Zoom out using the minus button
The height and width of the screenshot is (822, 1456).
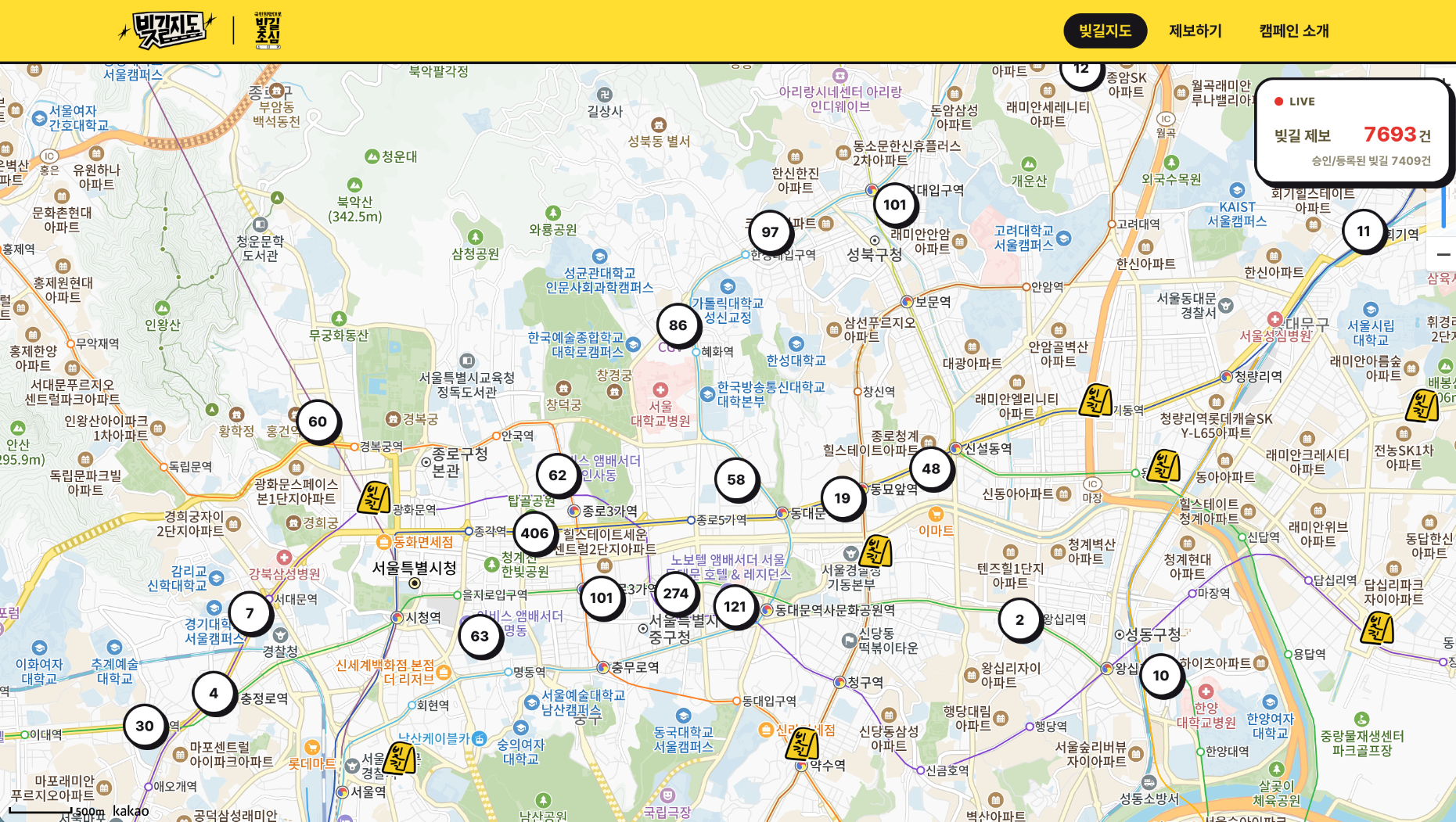point(1443,254)
